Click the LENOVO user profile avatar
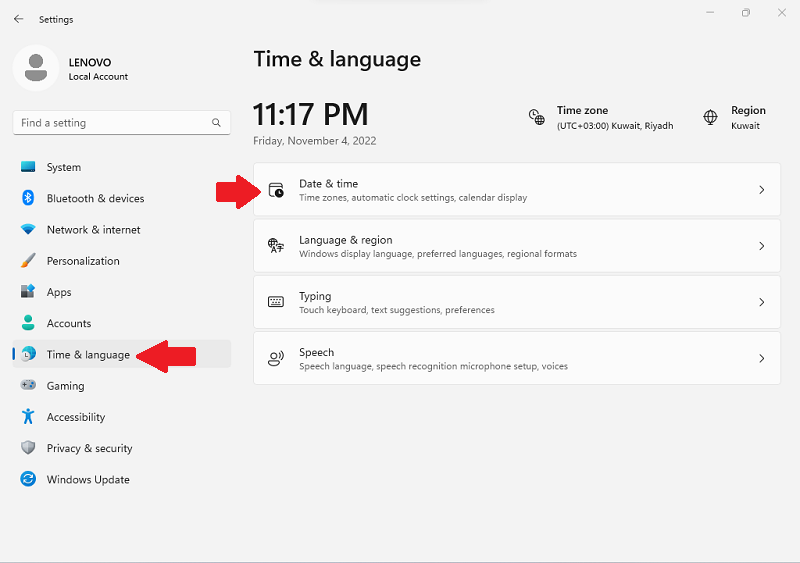Screen dimensions: 800x563 [37, 67]
